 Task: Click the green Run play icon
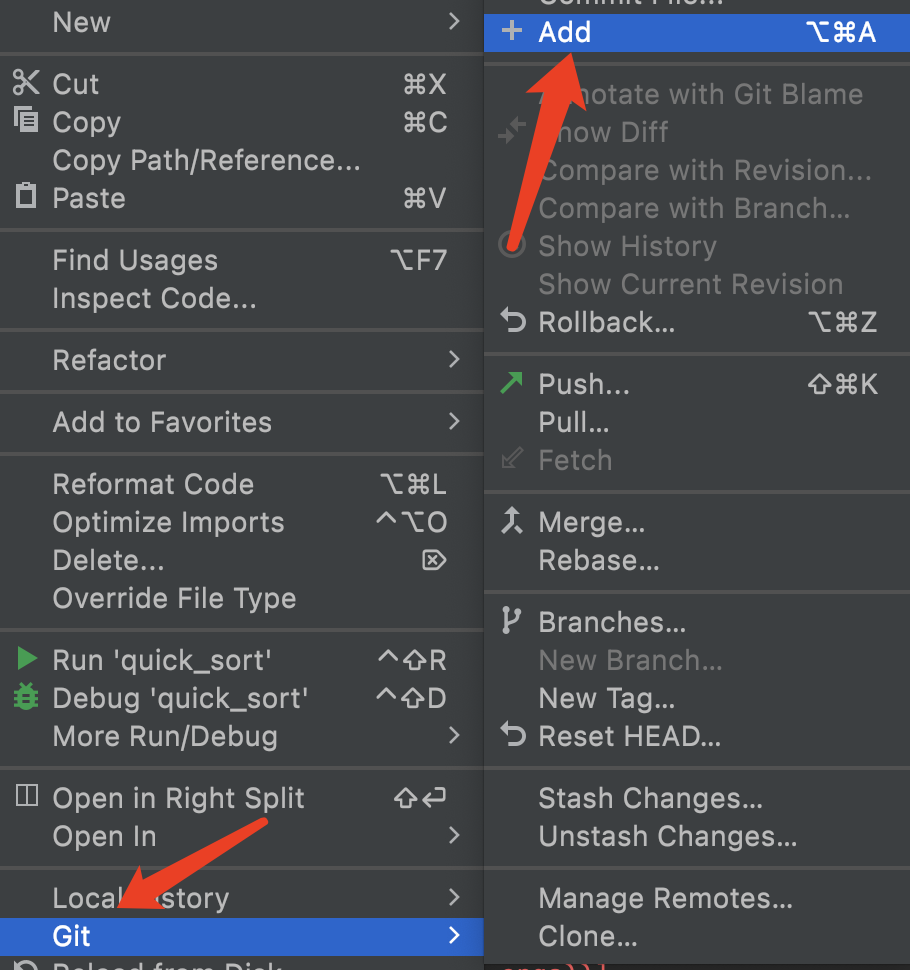[27, 659]
